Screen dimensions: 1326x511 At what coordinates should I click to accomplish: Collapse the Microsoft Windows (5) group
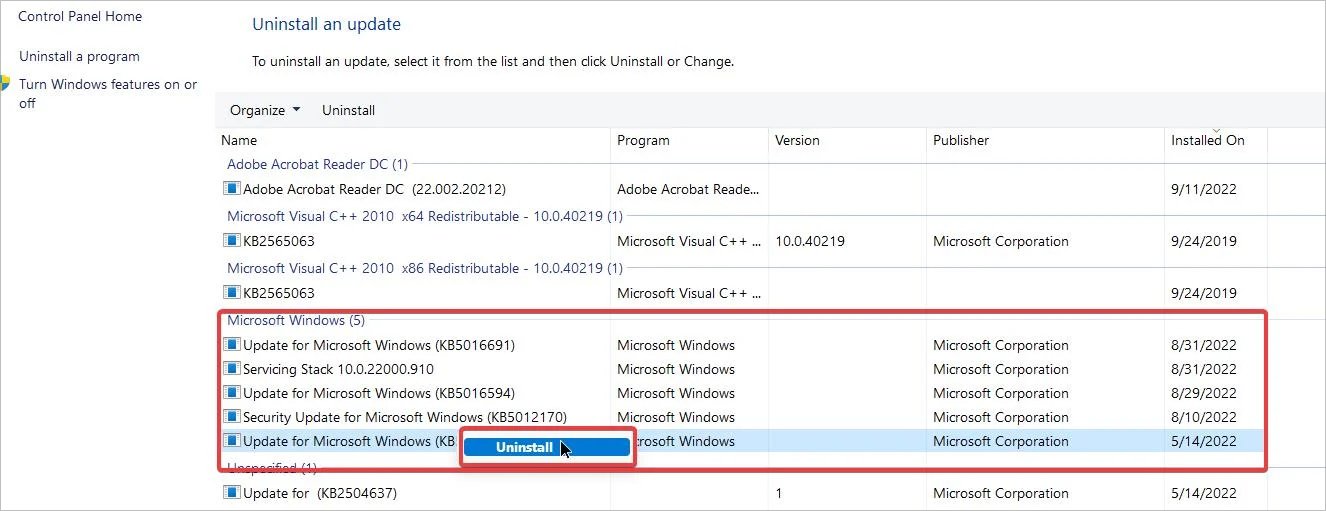[296, 320]
